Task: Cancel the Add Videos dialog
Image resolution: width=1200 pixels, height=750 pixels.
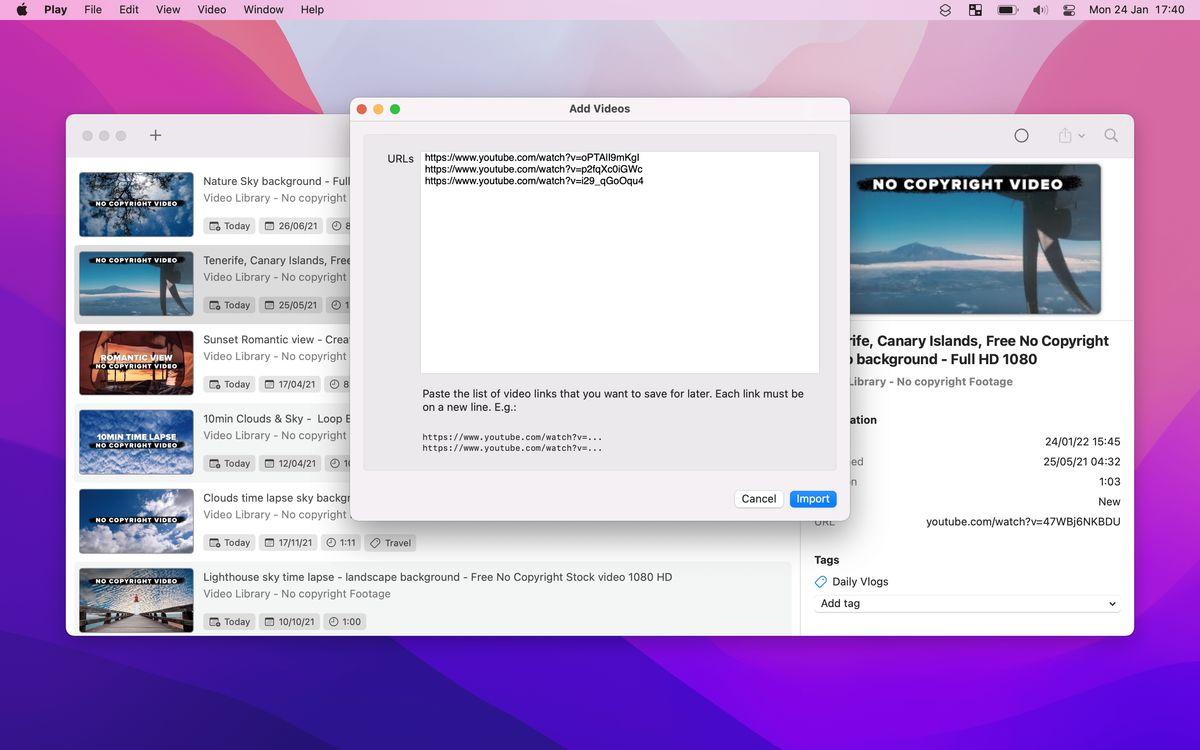Action: [x=758, y=499]
